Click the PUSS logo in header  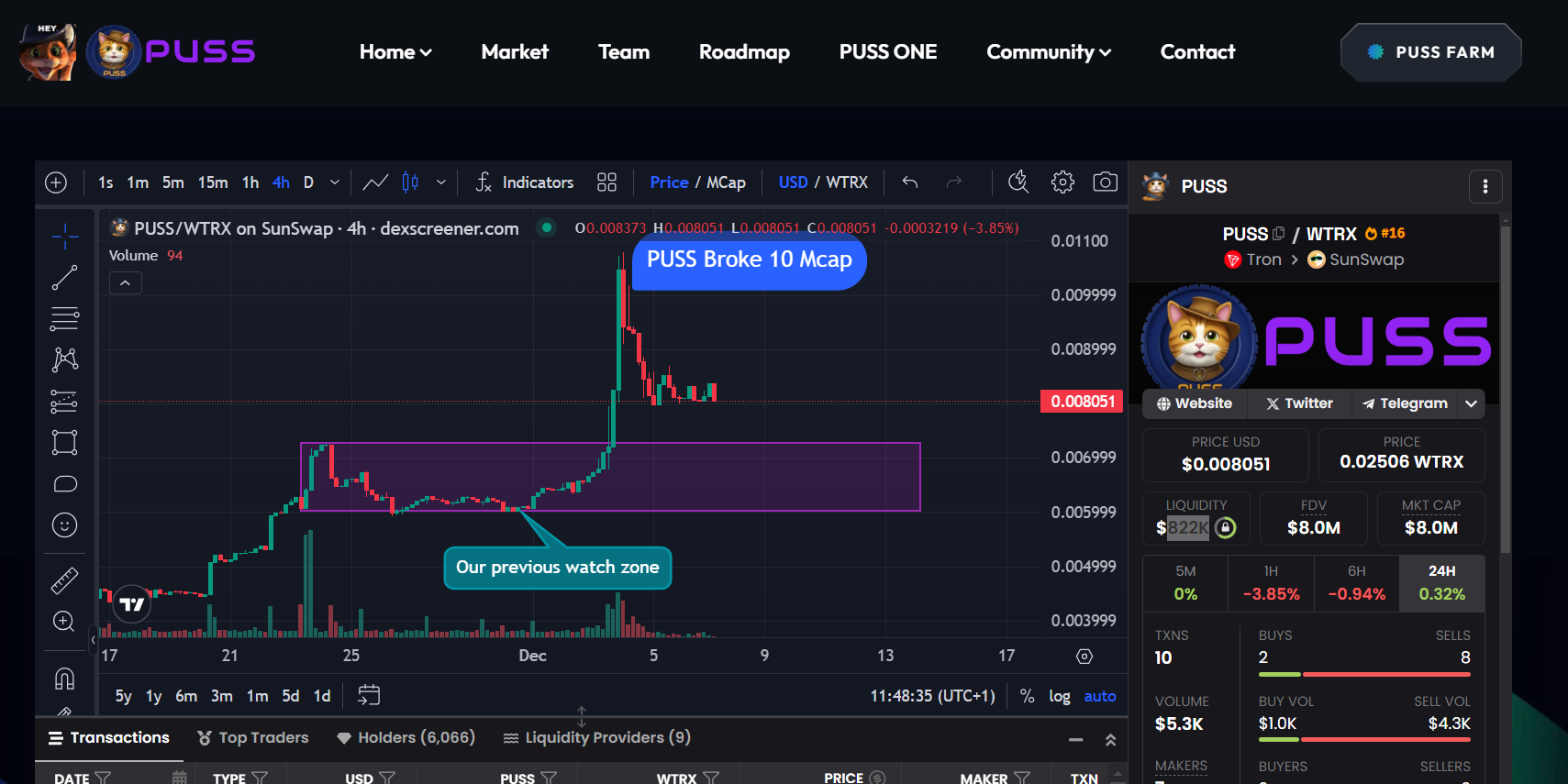point(172,51)
